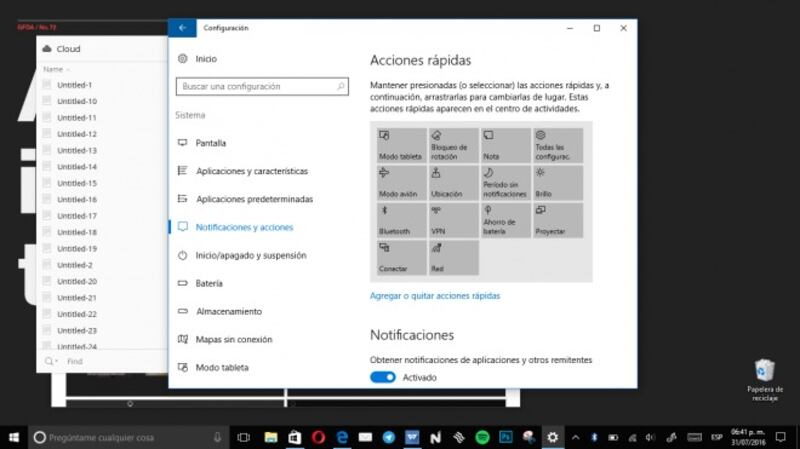Viewport: 800px width, 449px height.
Task: Select the Proyectar quick action tile
Action: (557, 220)
